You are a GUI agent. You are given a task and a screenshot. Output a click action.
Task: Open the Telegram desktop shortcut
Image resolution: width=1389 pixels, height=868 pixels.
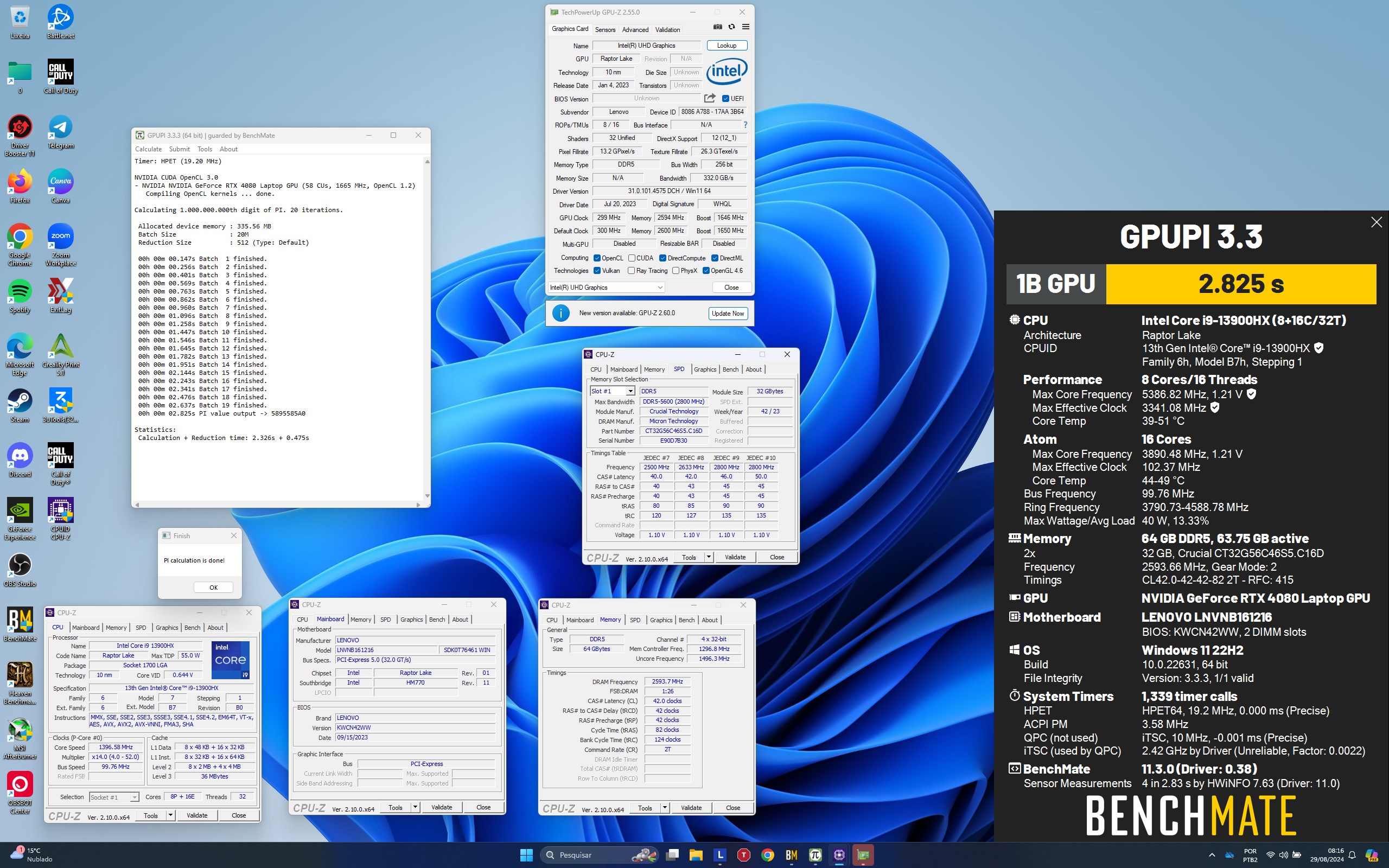pos(60,131)
